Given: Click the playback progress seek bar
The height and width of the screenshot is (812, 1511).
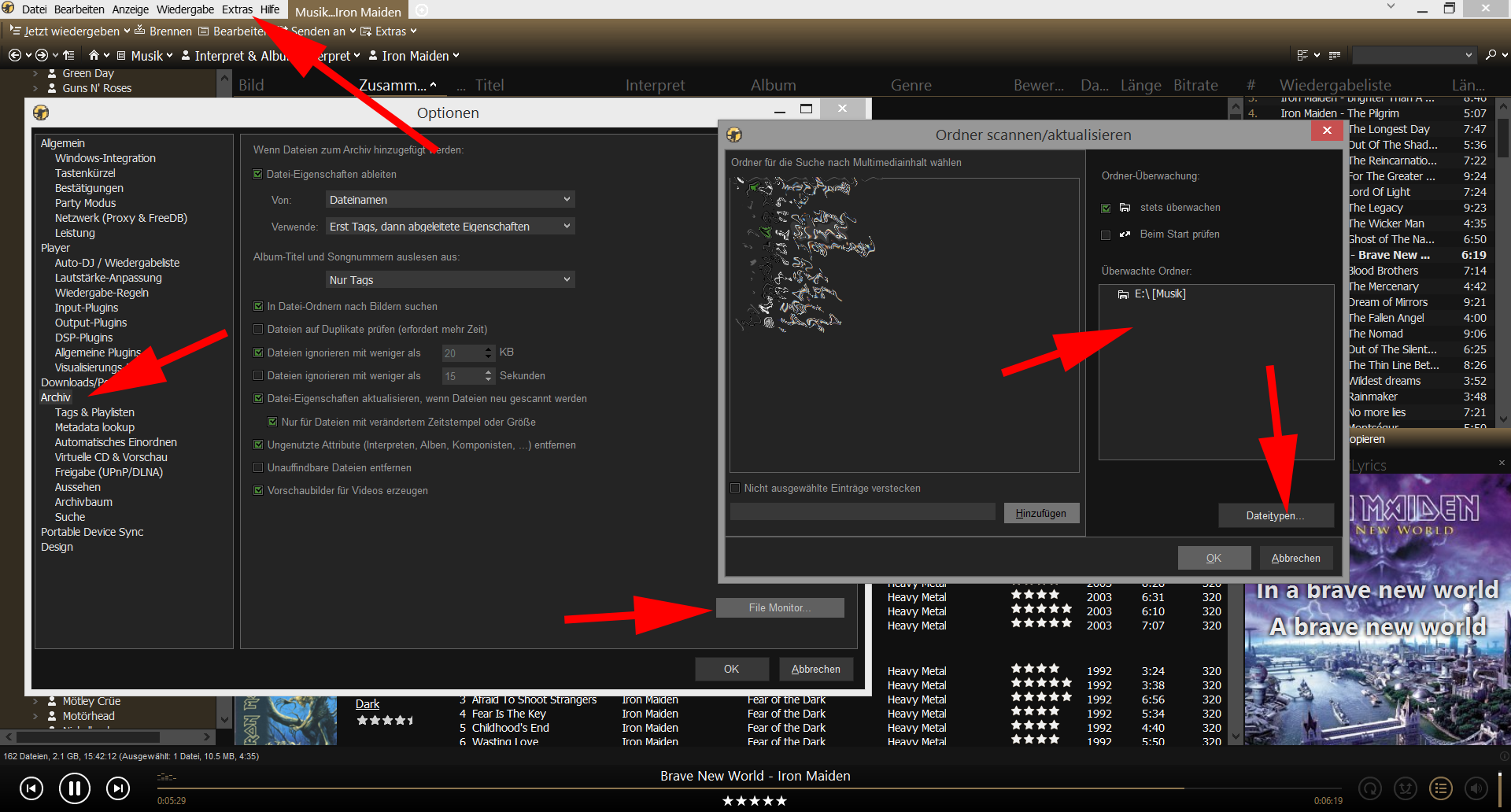Looking at the screenshot, I should click(x=669, y=788).
